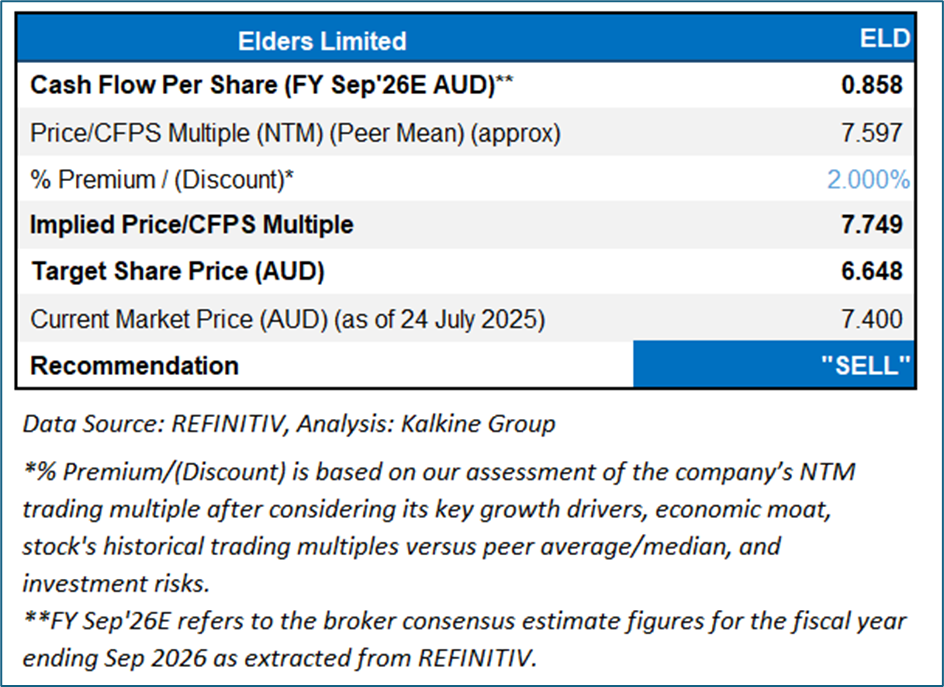This screenshot has width=944, height=687.
Task: Click the Elders Limited table header
Action: (322, 41)
